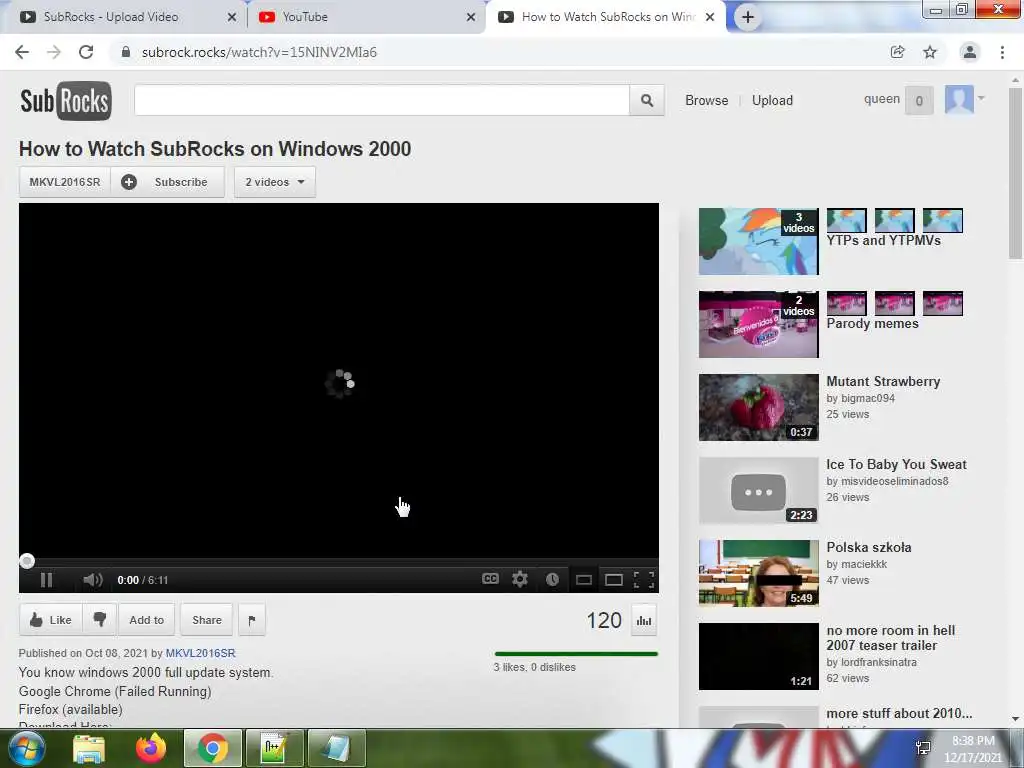Open the Parody memes playlist thumbnail
The height and width of the screenshot is (768, 1024).
tap(758, 325)
